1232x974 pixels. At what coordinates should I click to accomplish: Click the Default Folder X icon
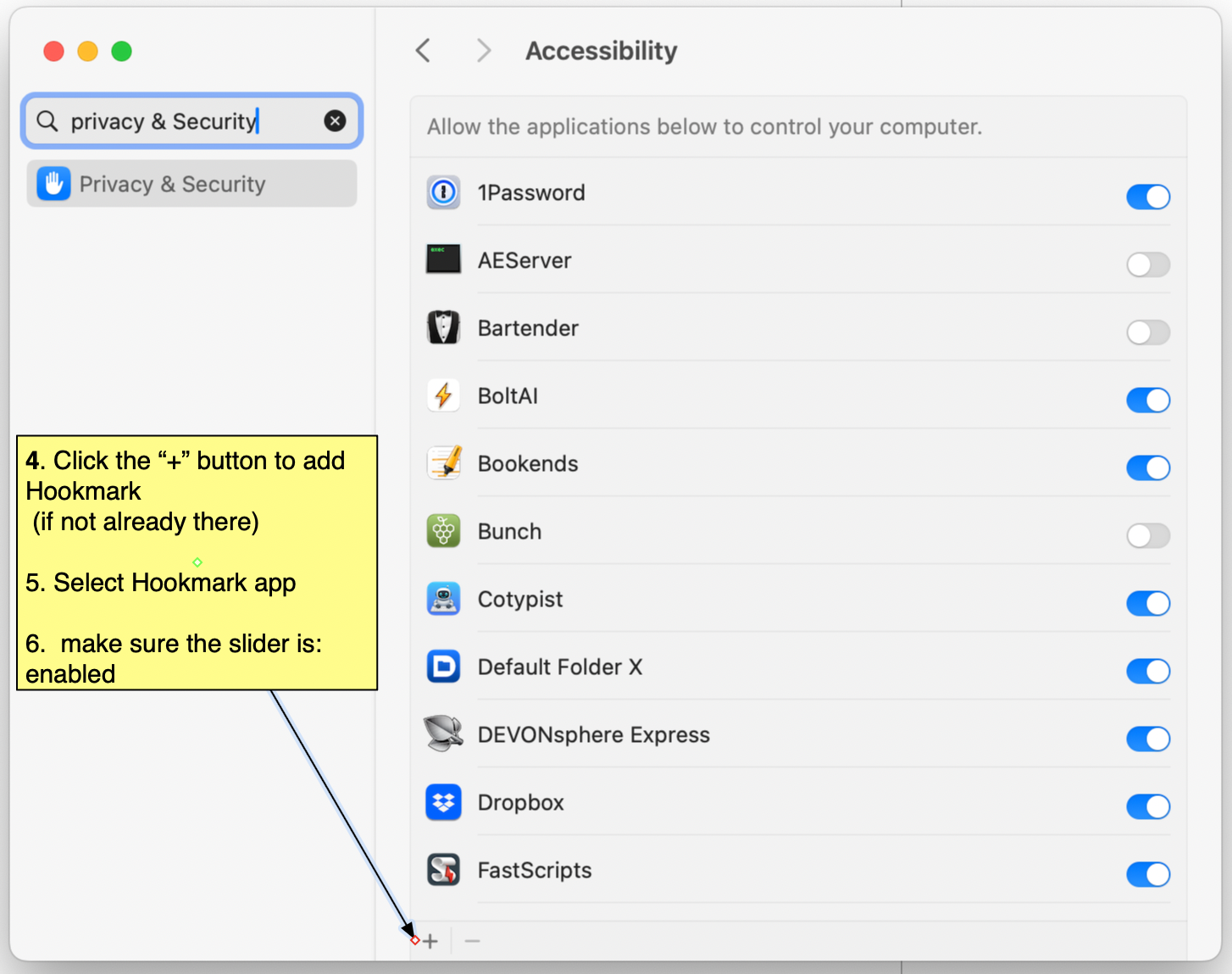(443, 667)
